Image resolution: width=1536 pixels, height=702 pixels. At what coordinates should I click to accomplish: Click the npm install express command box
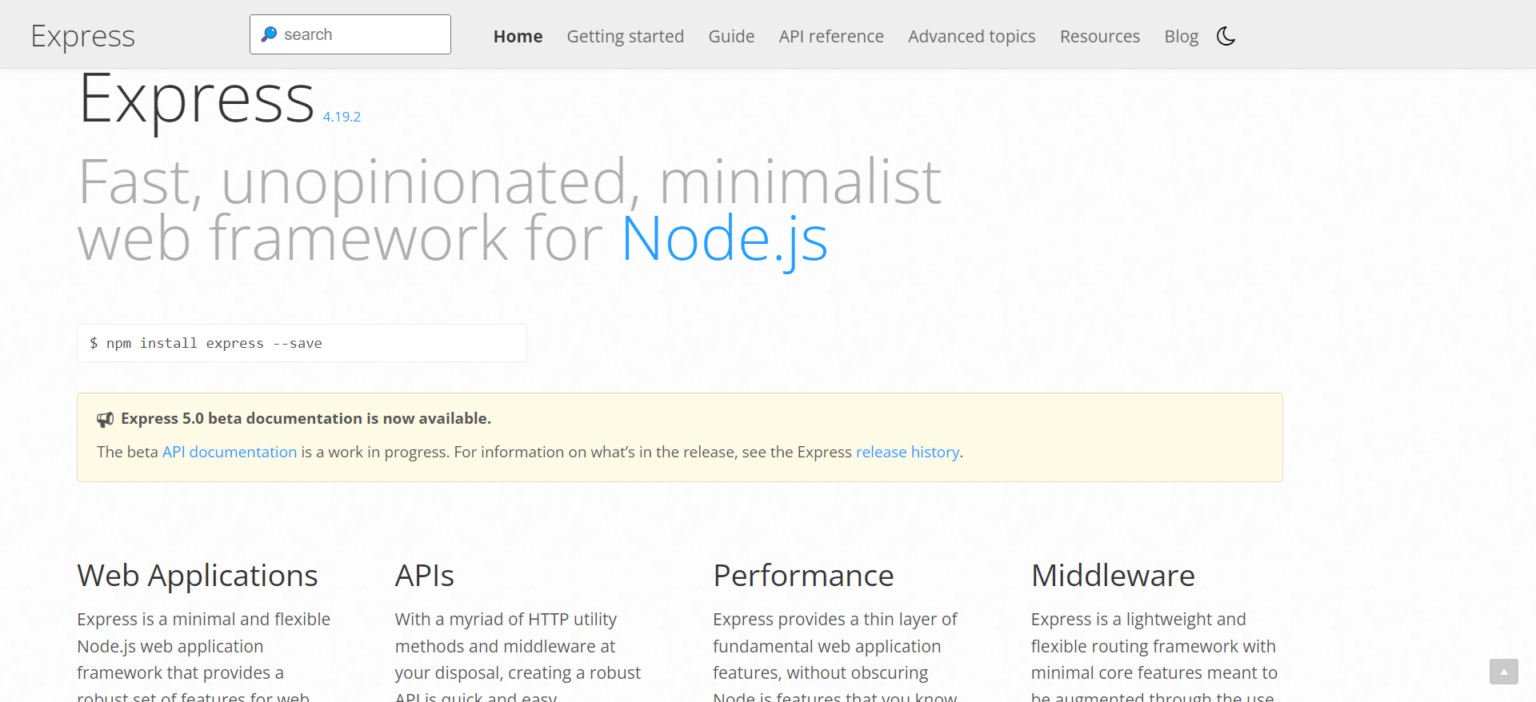pos(302,343)
